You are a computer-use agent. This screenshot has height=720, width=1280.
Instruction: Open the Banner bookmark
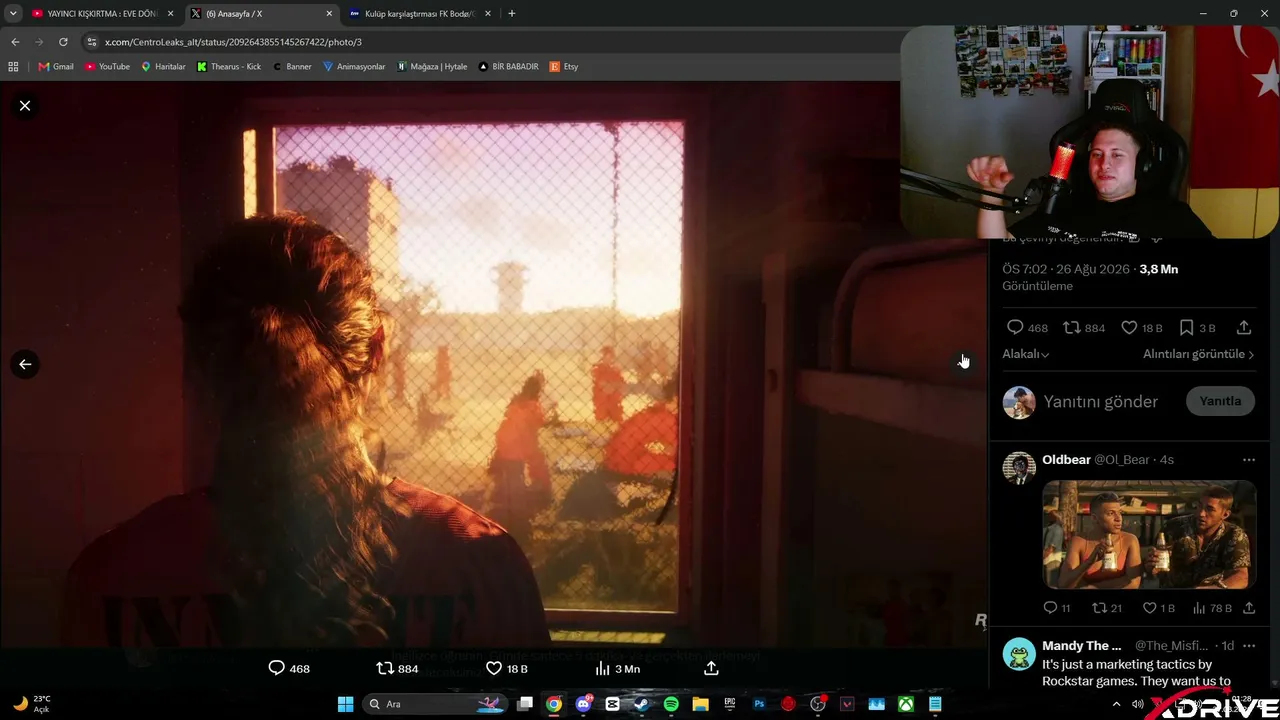pos(292,67)
